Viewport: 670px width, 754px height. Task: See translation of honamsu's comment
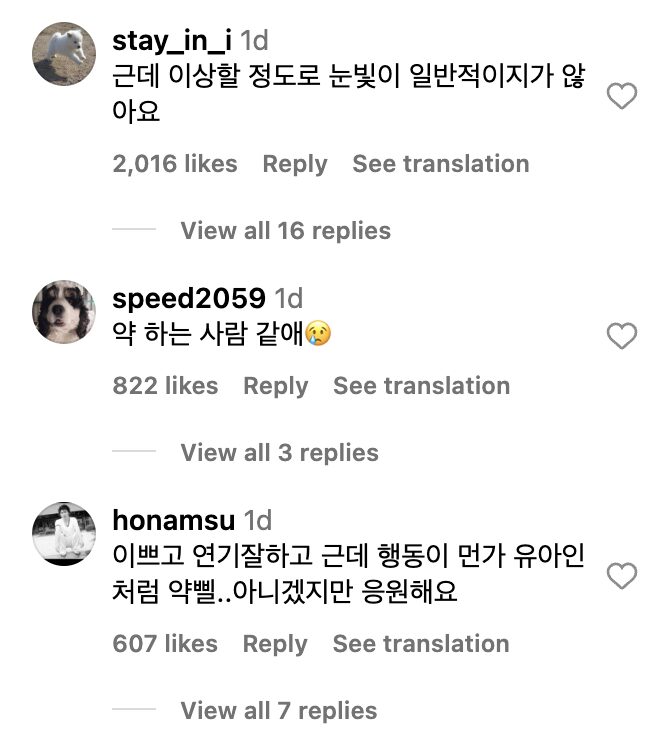421,644
